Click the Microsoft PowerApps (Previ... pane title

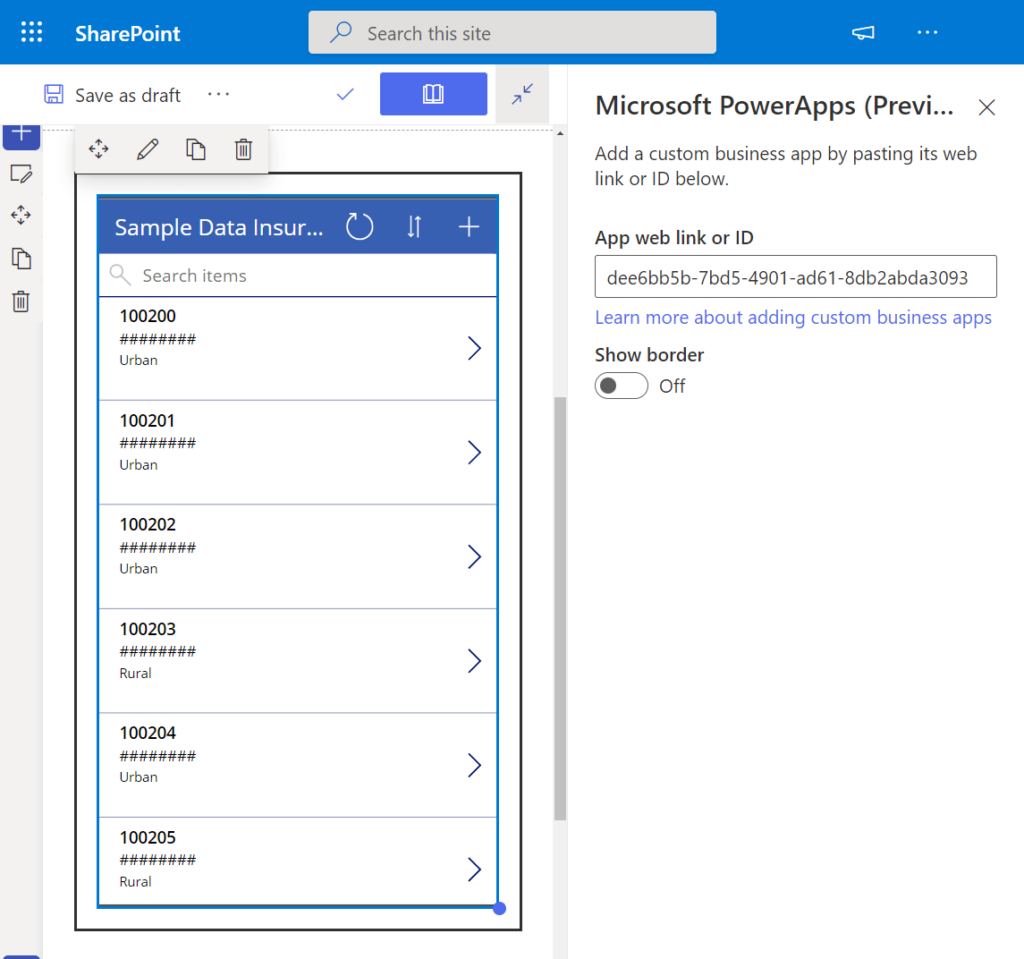[x=775, y=106]
